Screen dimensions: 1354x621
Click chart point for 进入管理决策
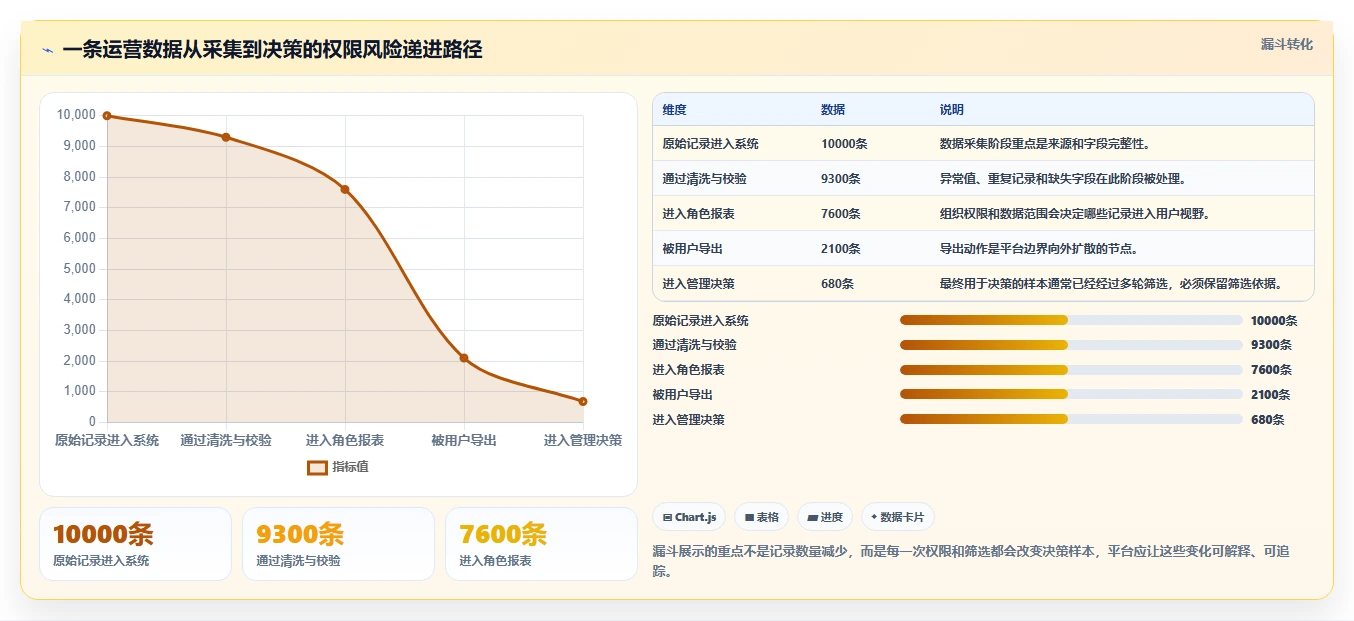coord(583,401)
